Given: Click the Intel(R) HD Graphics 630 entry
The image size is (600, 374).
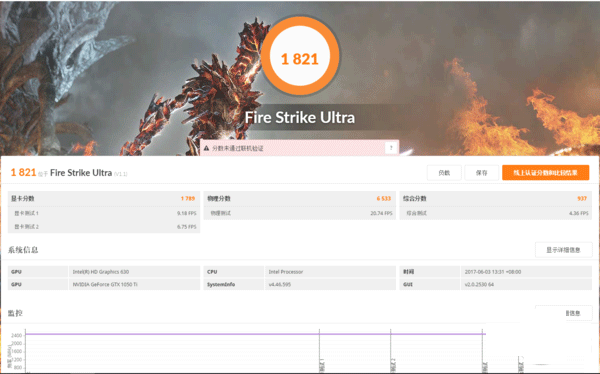Looking at the screenshot, I should click(x=101, y=272).
